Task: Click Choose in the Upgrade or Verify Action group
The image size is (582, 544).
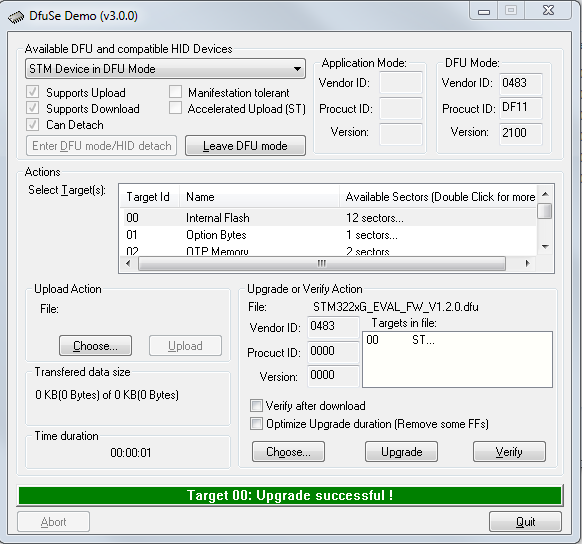Action: tap(288, 452)
